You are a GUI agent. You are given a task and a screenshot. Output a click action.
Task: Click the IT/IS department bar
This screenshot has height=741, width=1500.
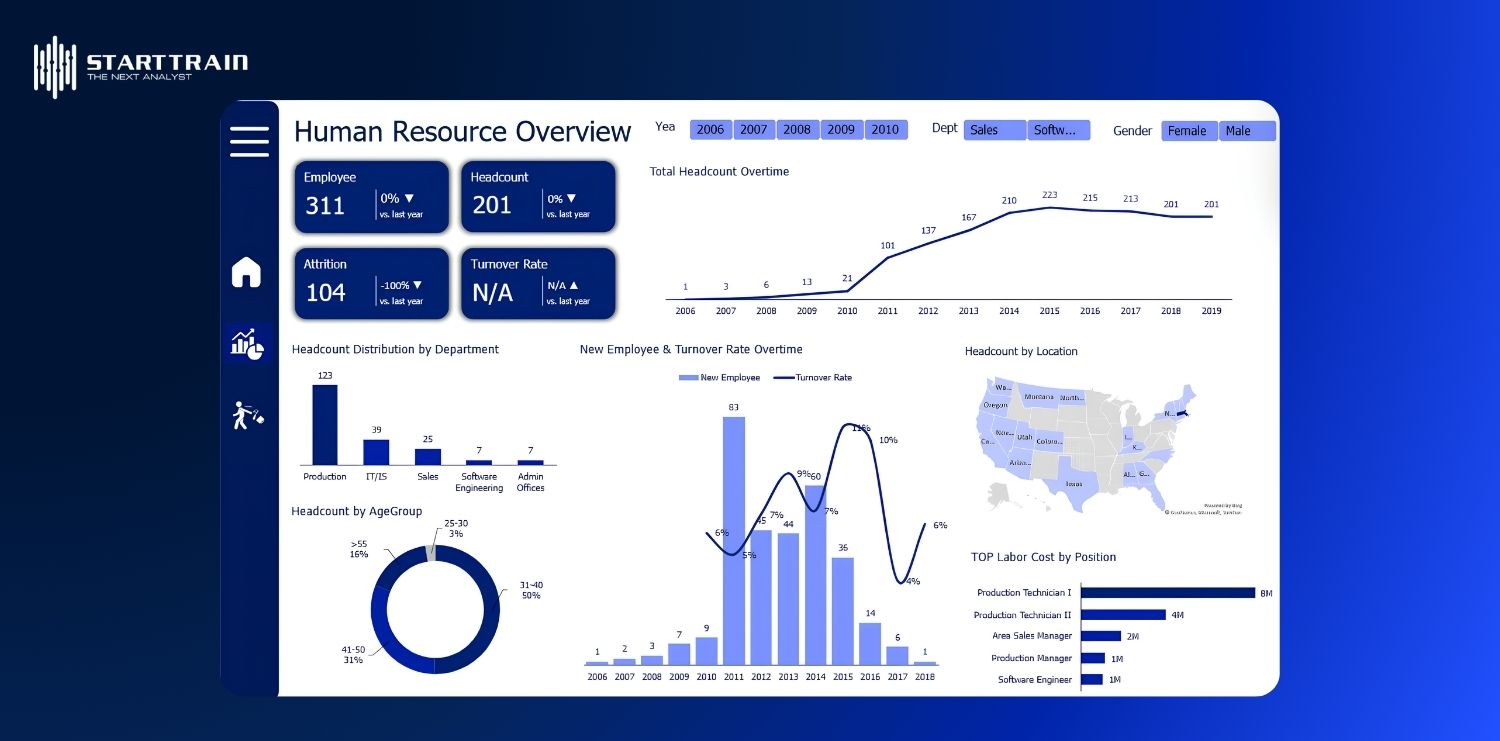376,452
